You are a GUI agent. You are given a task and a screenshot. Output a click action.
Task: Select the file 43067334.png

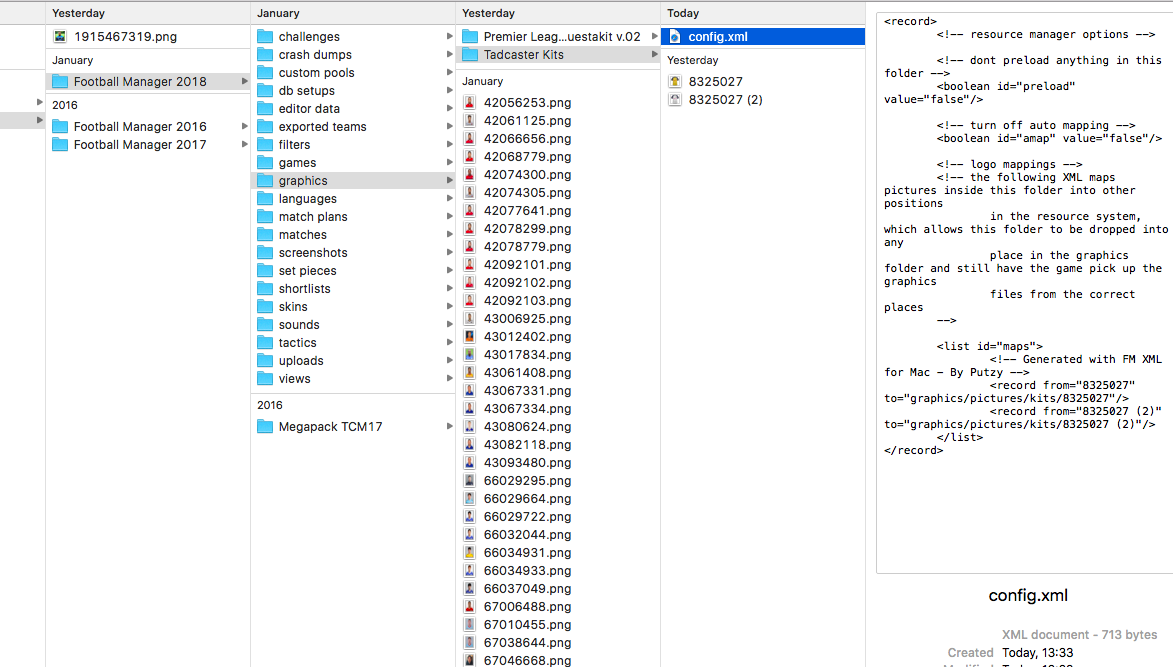527,408
